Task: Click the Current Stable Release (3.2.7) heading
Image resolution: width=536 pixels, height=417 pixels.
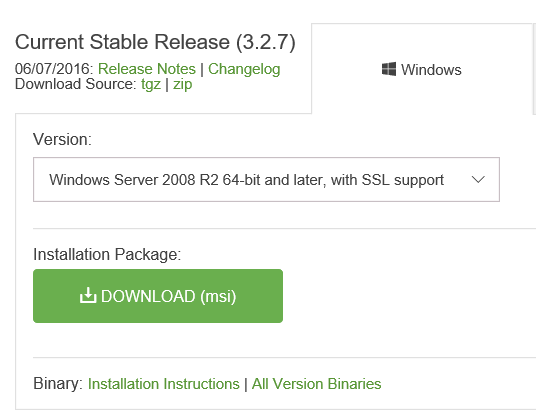Action: [155, 42]
